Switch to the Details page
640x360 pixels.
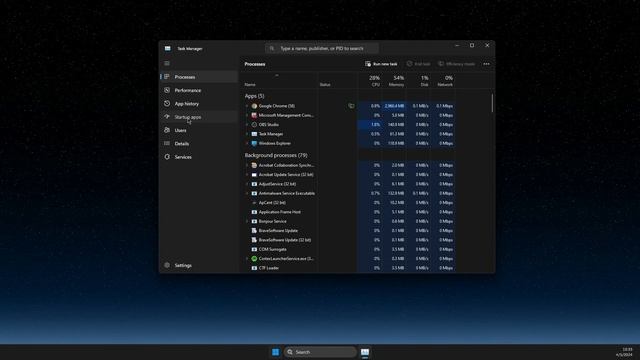pos(199,144)
